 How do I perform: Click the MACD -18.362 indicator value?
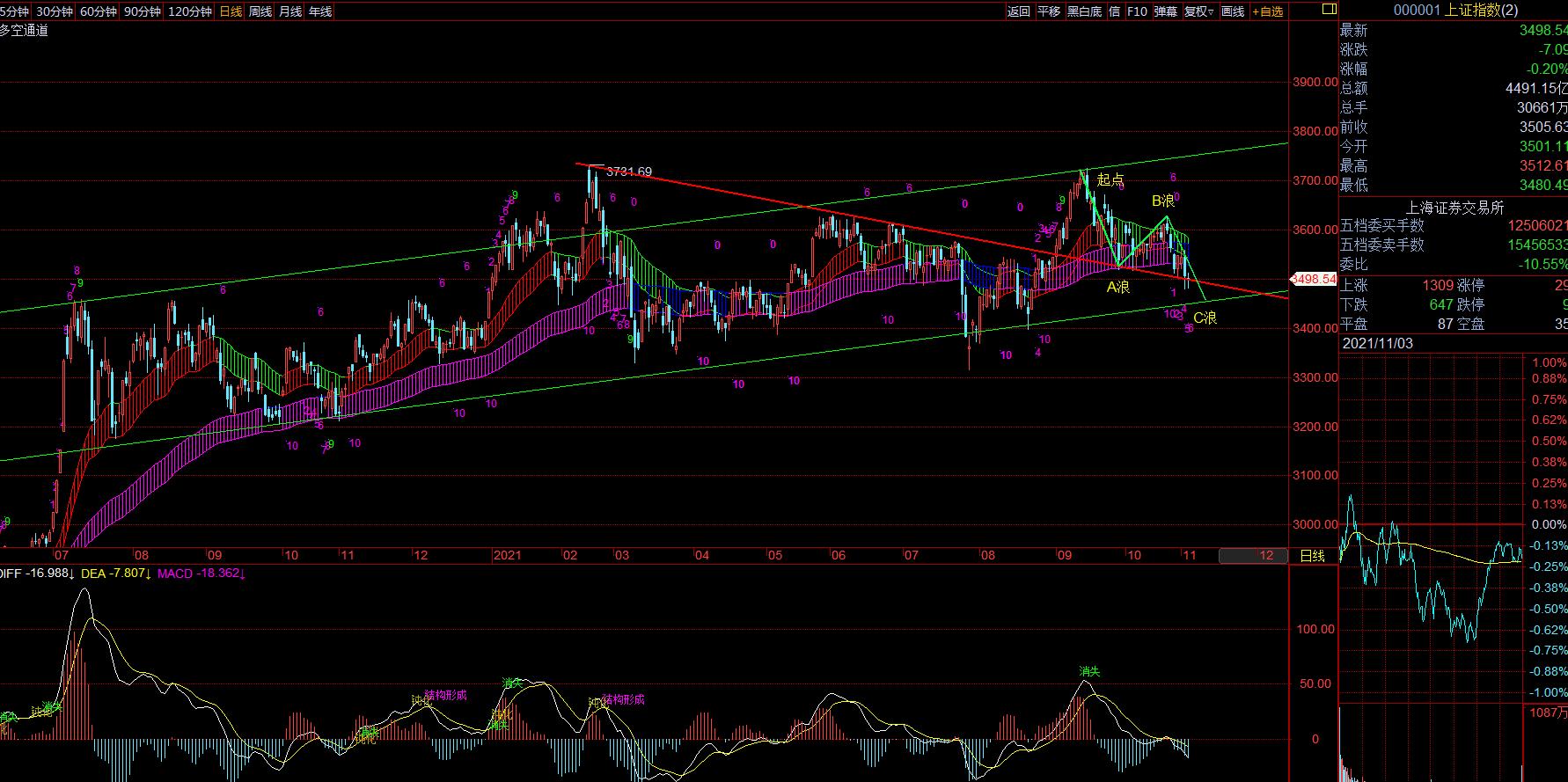tap(201, 574)
